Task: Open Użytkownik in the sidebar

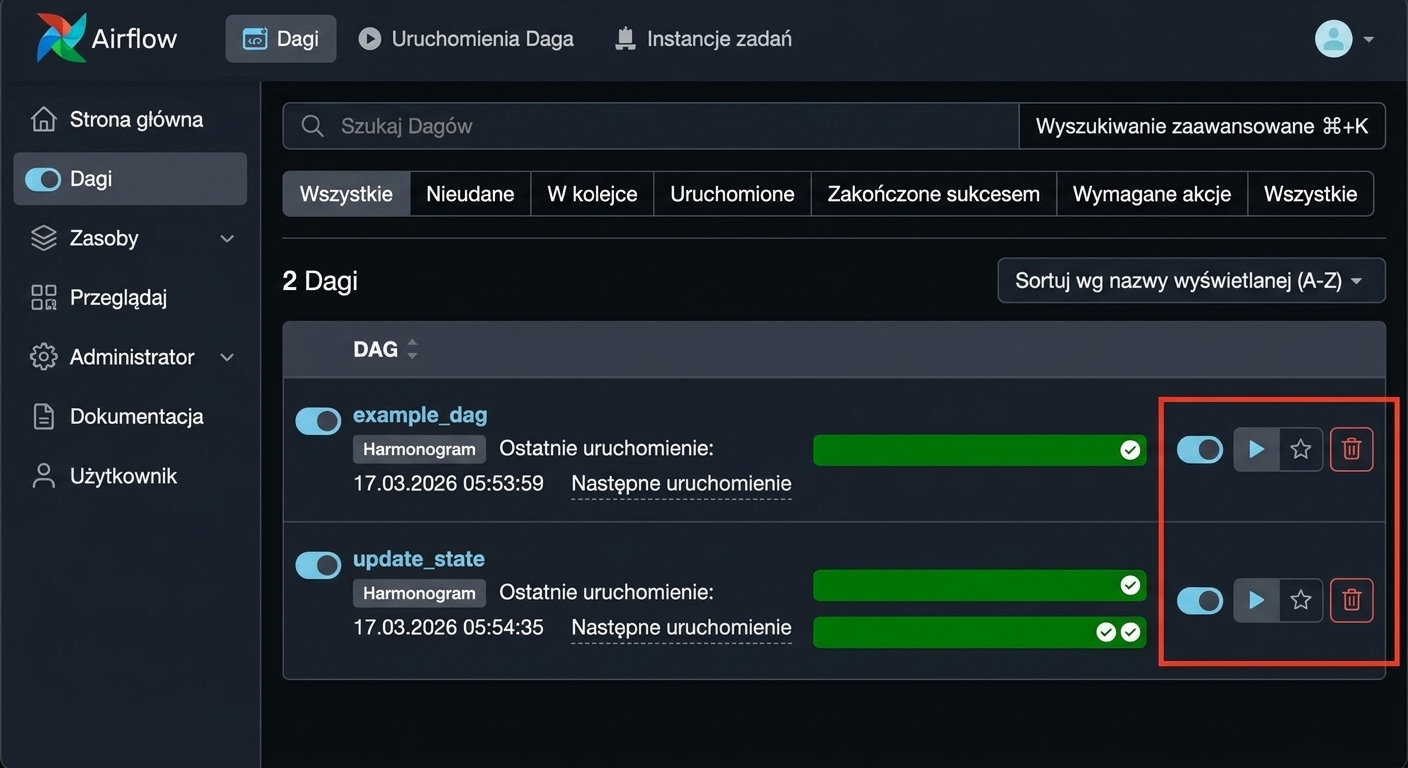Action: coord(130,476)
